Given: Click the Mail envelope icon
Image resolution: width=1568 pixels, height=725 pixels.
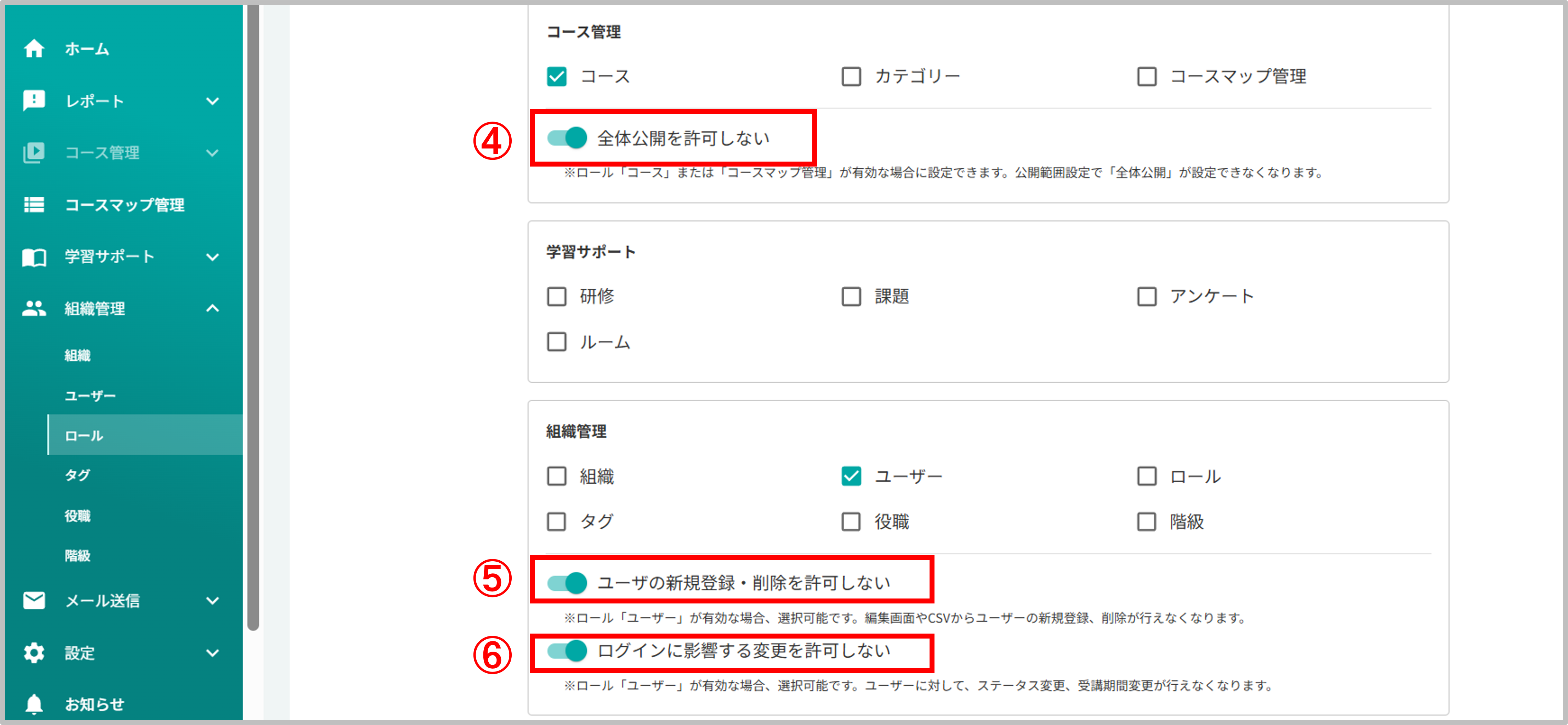Looking at the screenshot, I should (34, 601).
